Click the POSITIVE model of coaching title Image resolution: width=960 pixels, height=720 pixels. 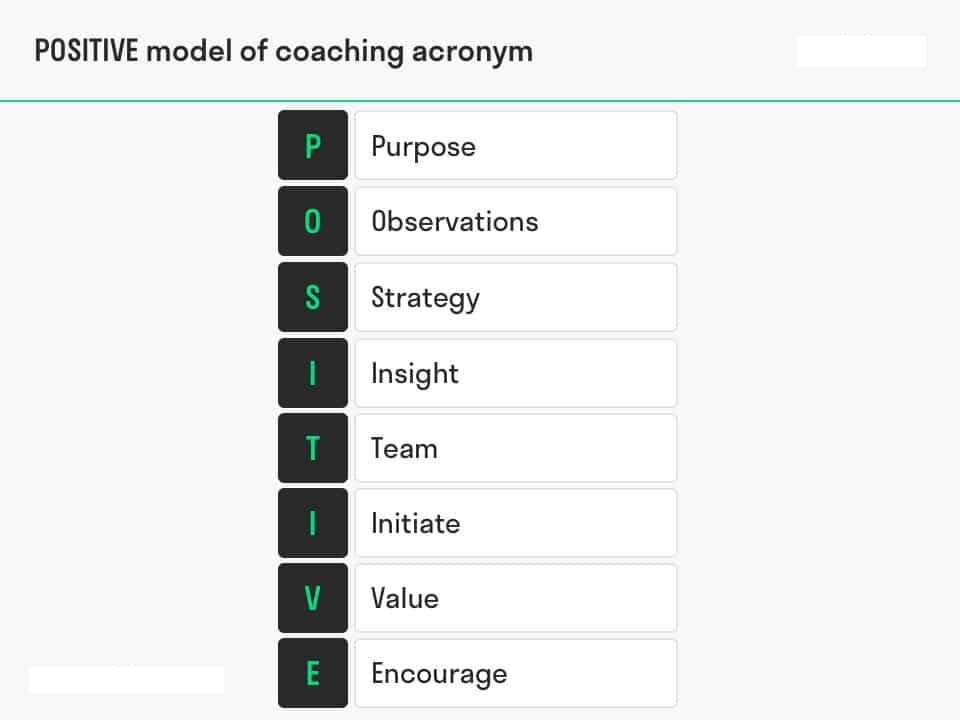tap(283, 51)
